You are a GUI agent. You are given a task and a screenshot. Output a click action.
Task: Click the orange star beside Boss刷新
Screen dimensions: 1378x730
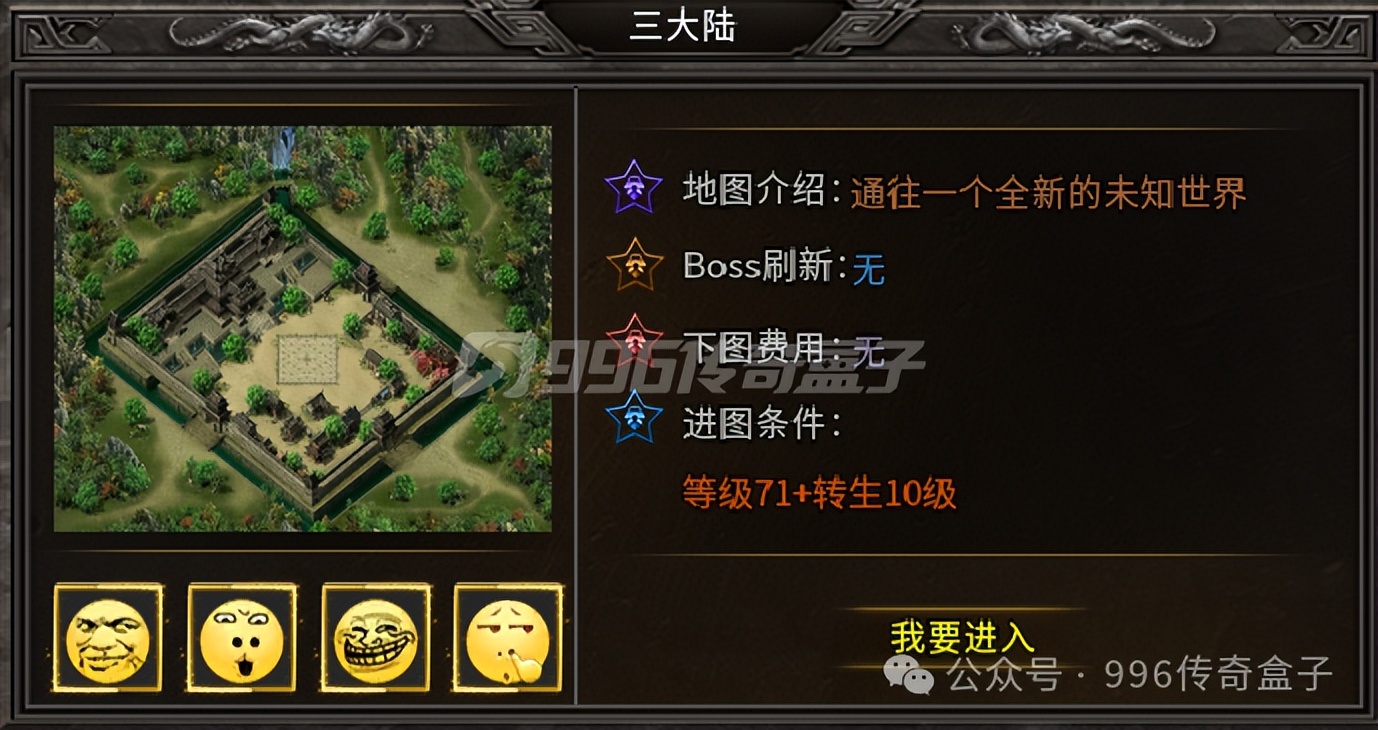(x=634, y=265)
